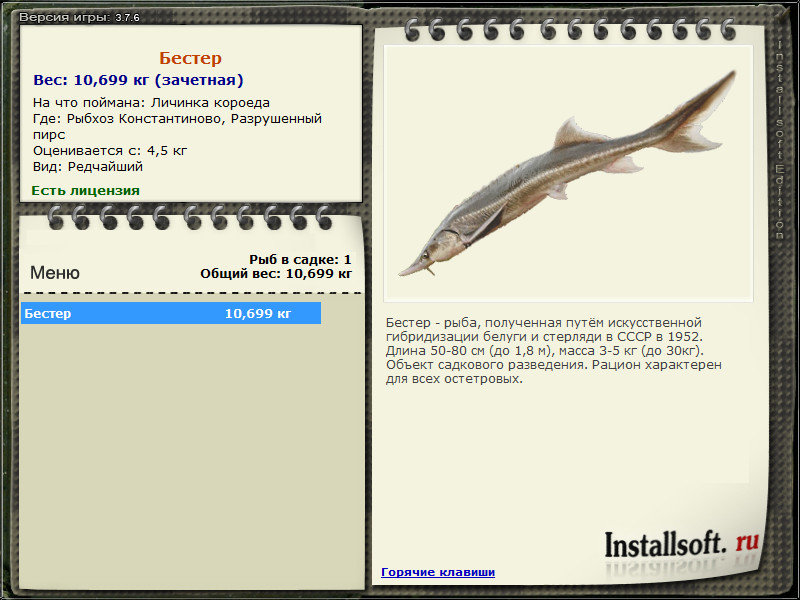Select the Бестер row in the keepnet list
The image size is (800, 600).
(171, 313)
